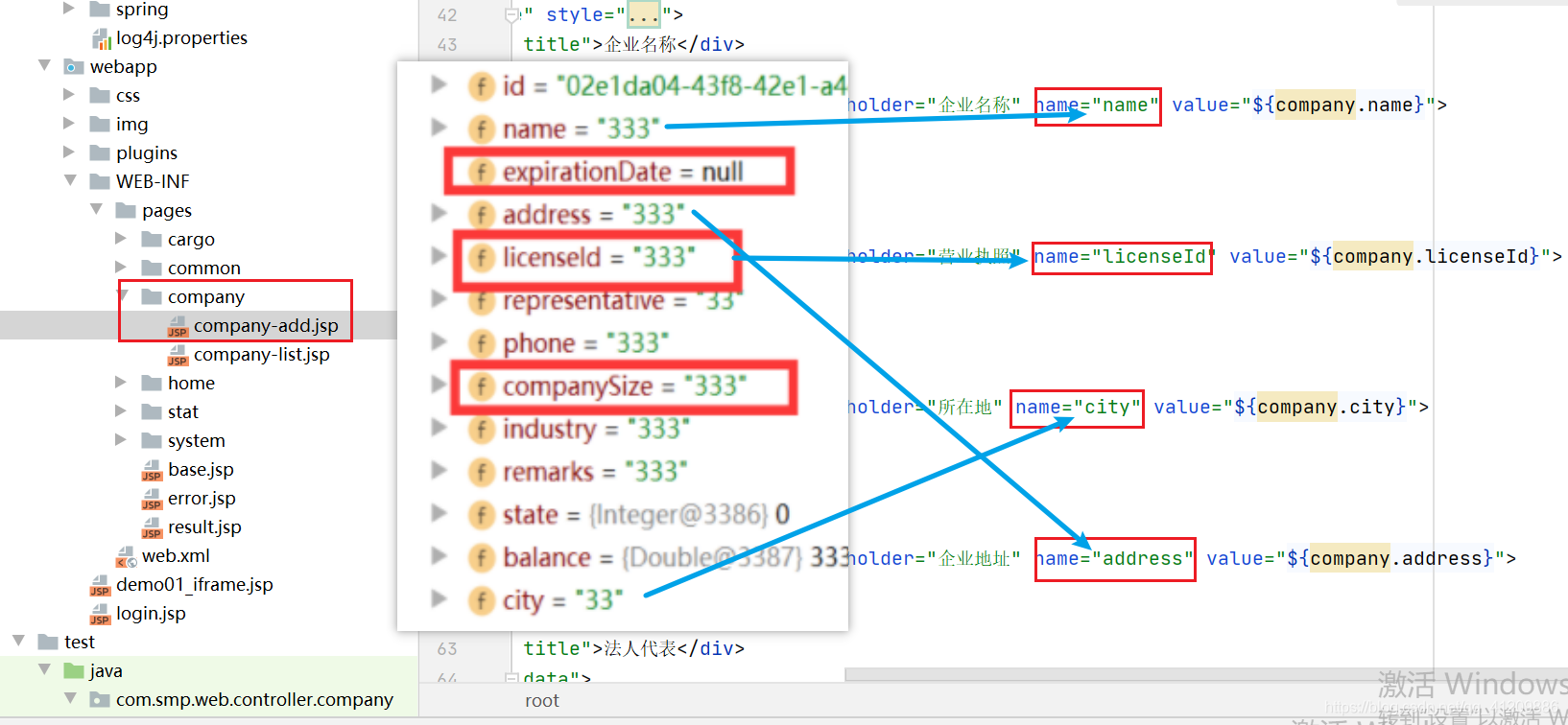1568x725 pixels.
Task: Click the demo01_iframe.jsp file icon
Action: (x=100, y=585)
